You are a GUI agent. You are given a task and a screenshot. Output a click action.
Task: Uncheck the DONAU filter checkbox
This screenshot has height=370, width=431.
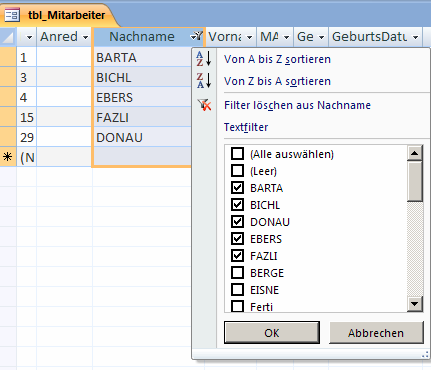click(237, 222)
